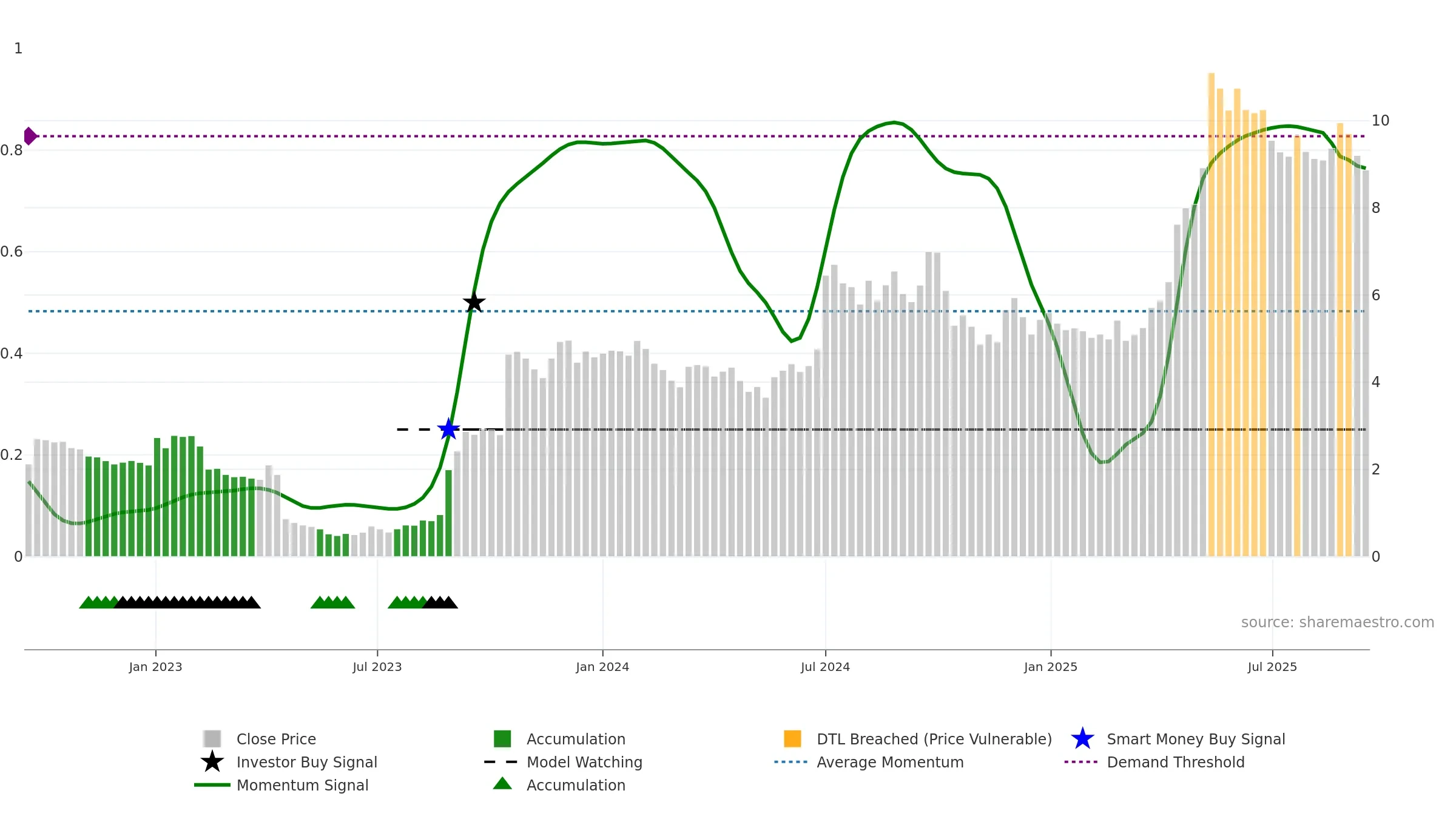Click the black star Investor Buy Signal legend icon
The height and width of the screenshot is (819, 1456).
[x=212, y=761]
